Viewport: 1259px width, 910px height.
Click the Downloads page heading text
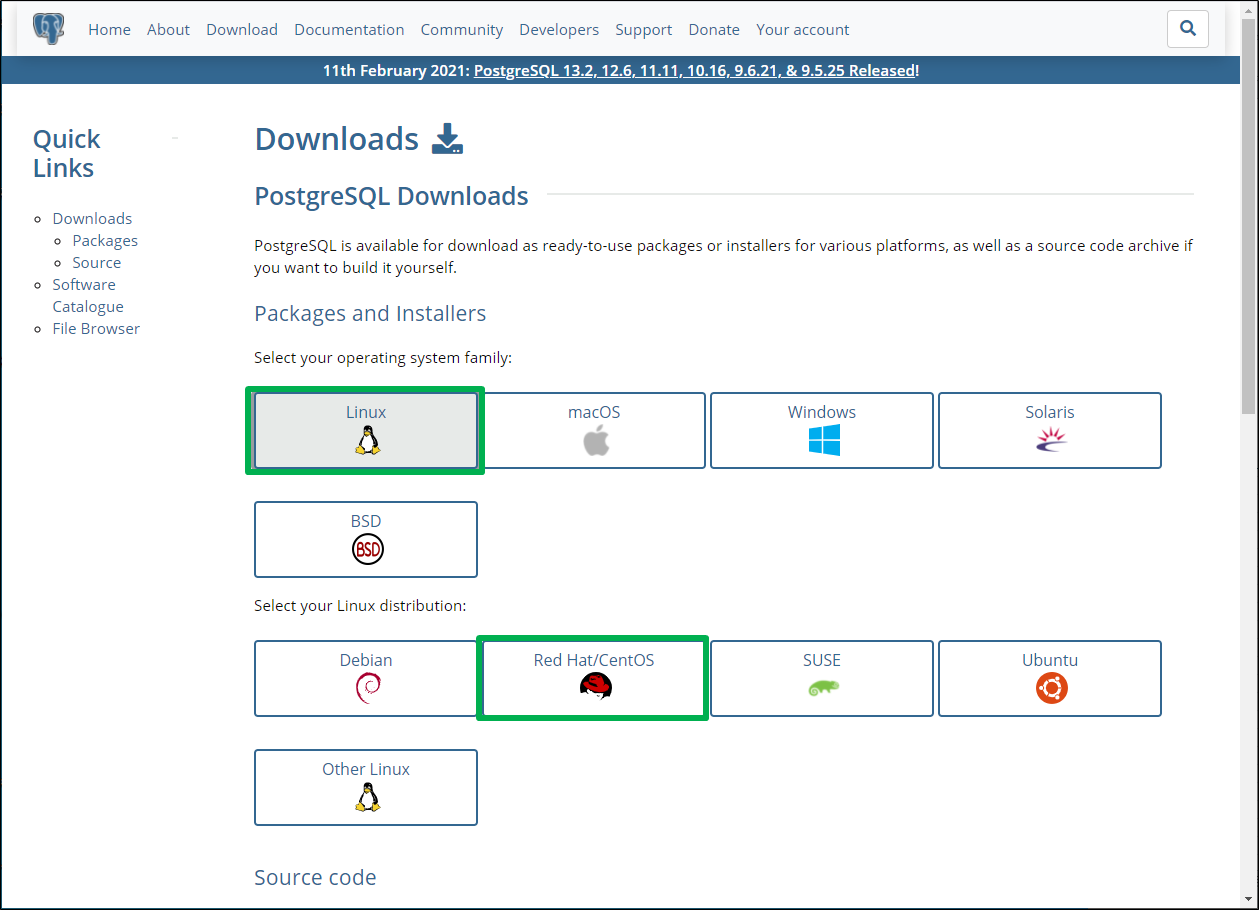point(337,139)
